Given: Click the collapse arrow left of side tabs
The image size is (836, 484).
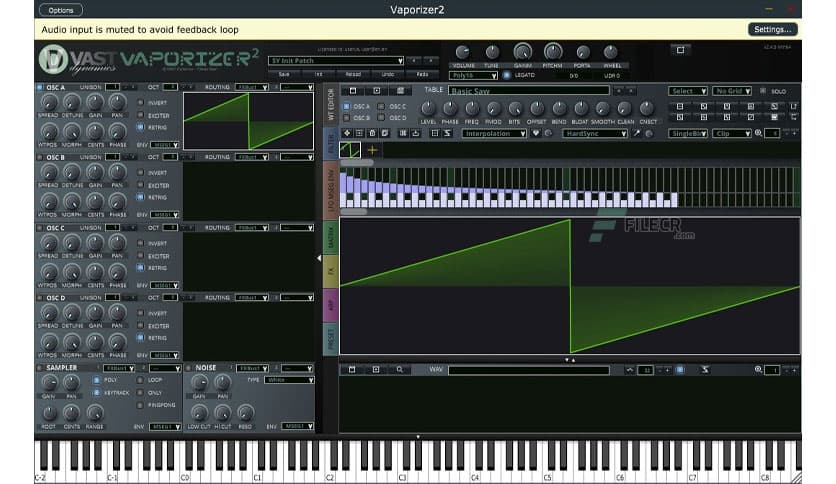Looking at the screenshot, I should tap(319, 258).
